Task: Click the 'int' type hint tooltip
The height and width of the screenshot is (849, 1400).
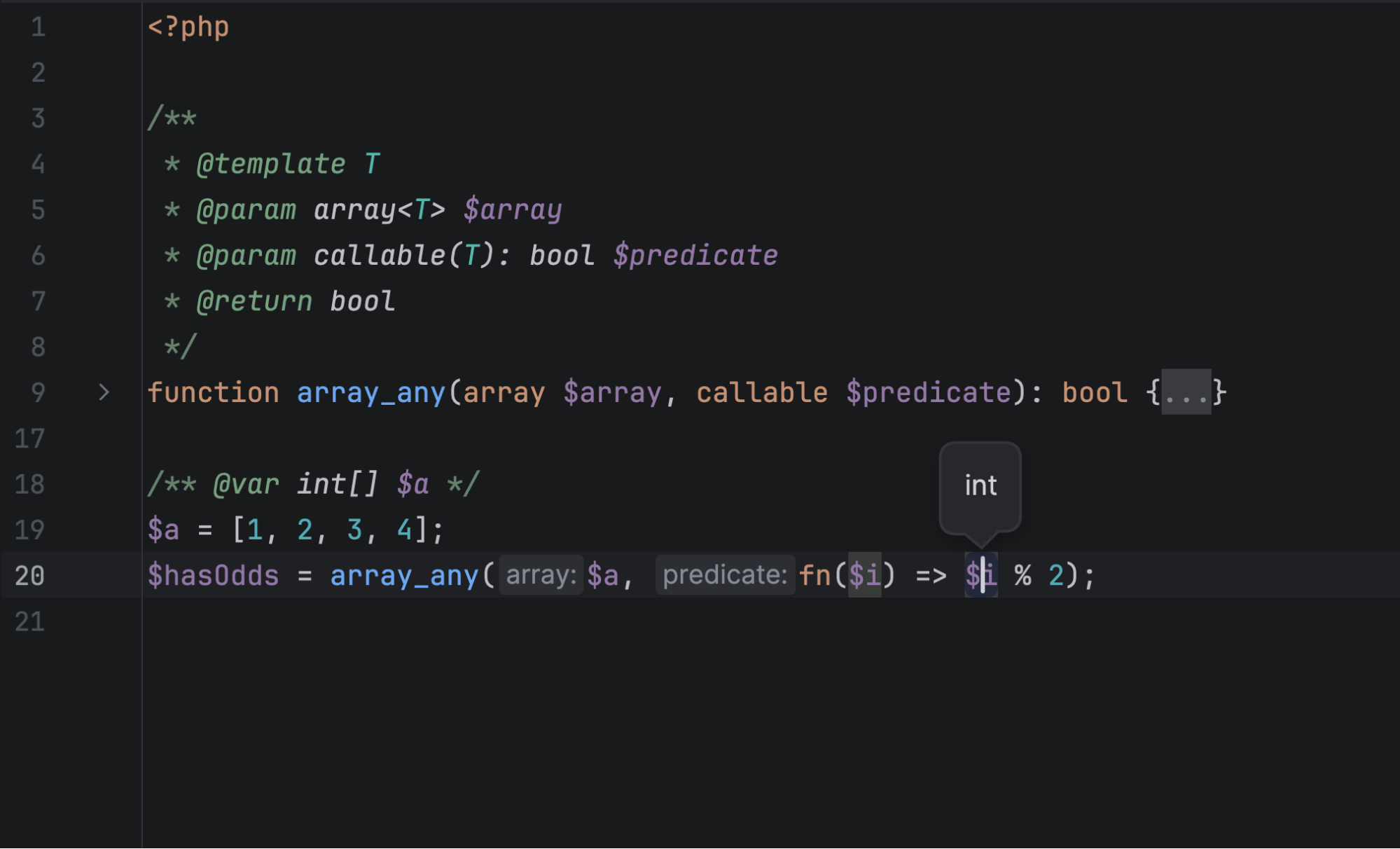Action: (980, 485)
